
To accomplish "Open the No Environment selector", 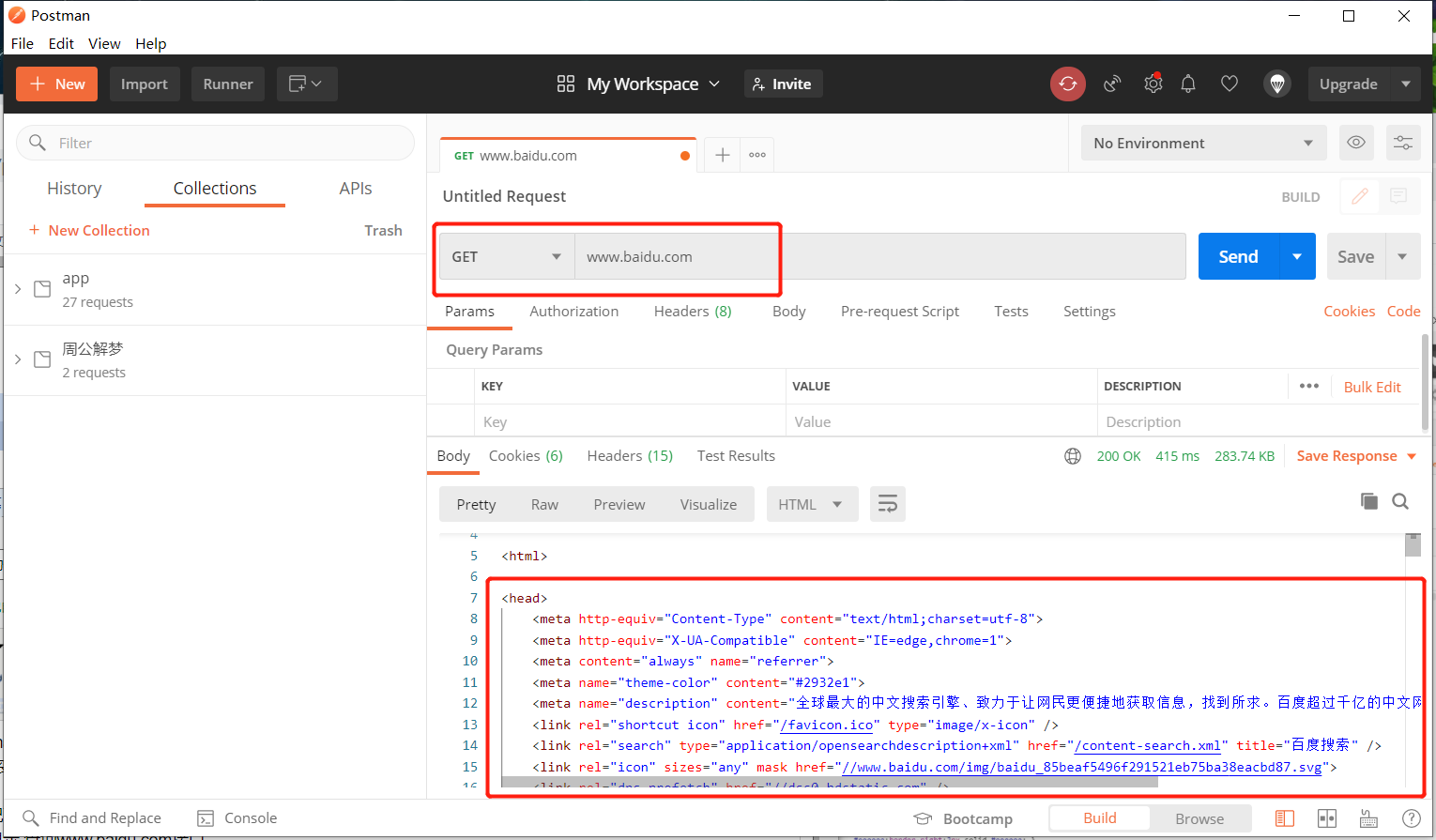I will pos(1204,143).
